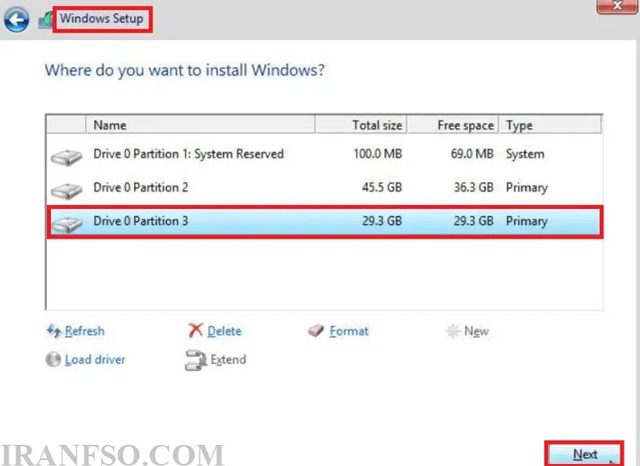Click drive icon of Drive 0 Partition 3
Viewport: 640px width, 466px height.
[x=67, y=224]
